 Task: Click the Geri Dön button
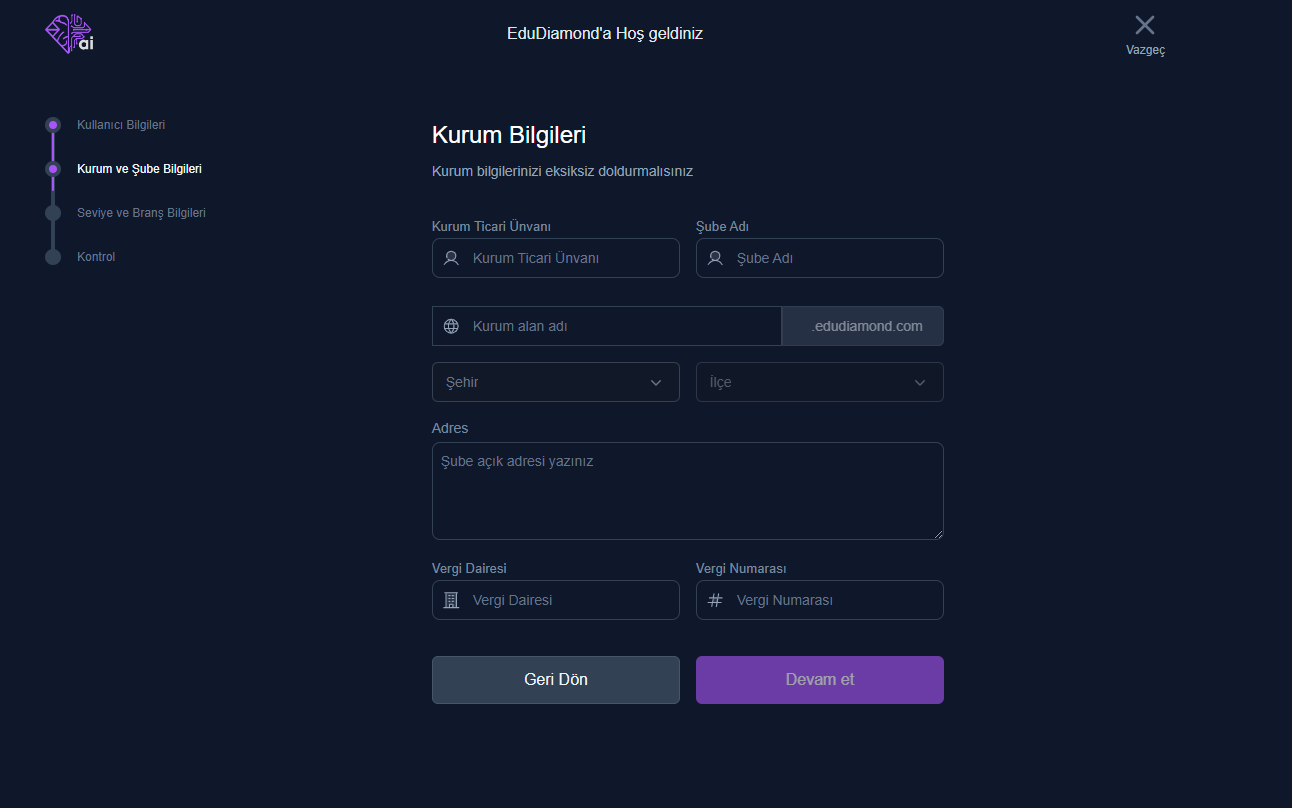click(556, 680)
